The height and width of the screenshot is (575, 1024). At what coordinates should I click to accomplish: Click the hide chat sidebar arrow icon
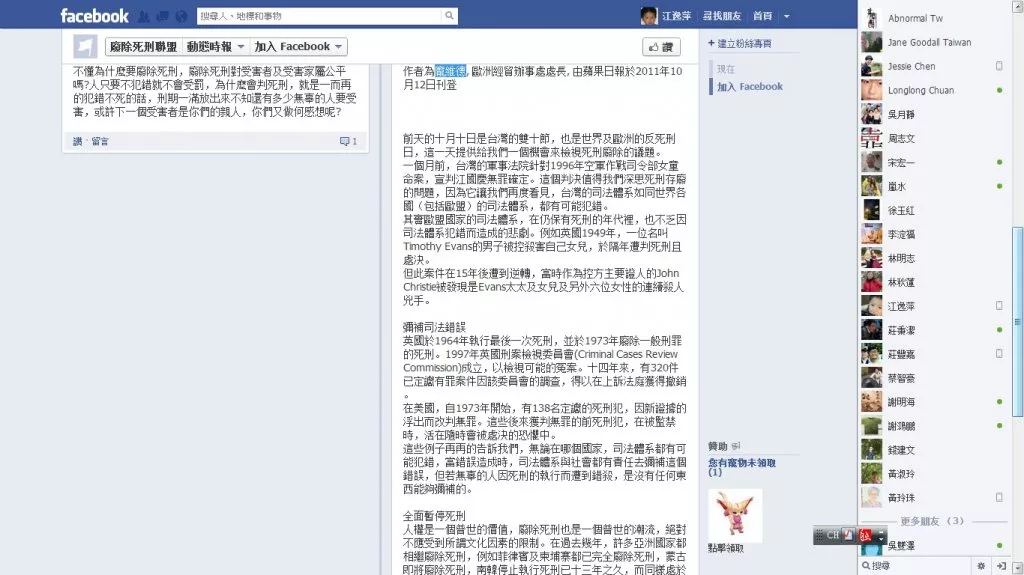point(1001,566)
